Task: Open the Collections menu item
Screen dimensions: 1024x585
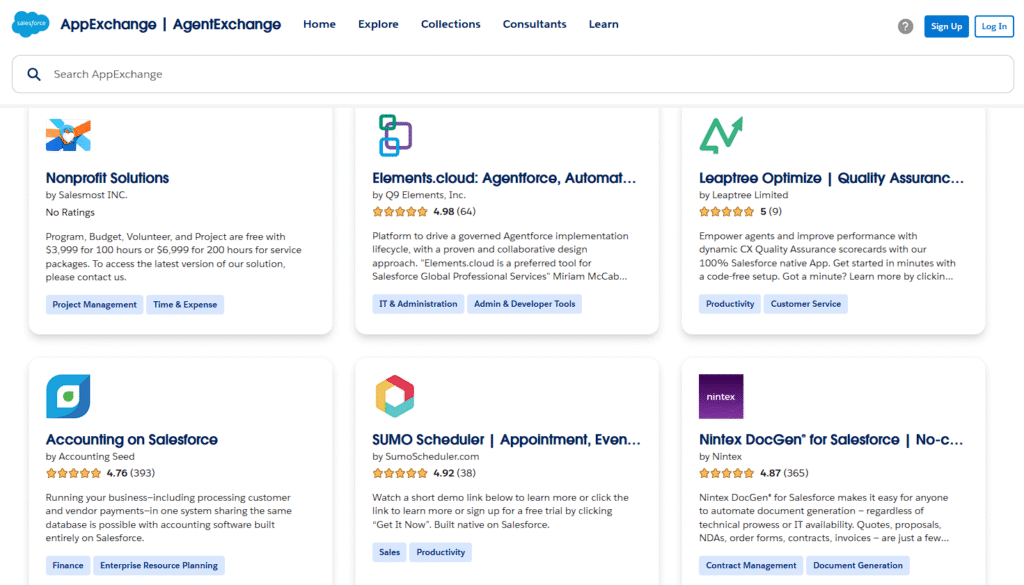Action: [450, 25]
